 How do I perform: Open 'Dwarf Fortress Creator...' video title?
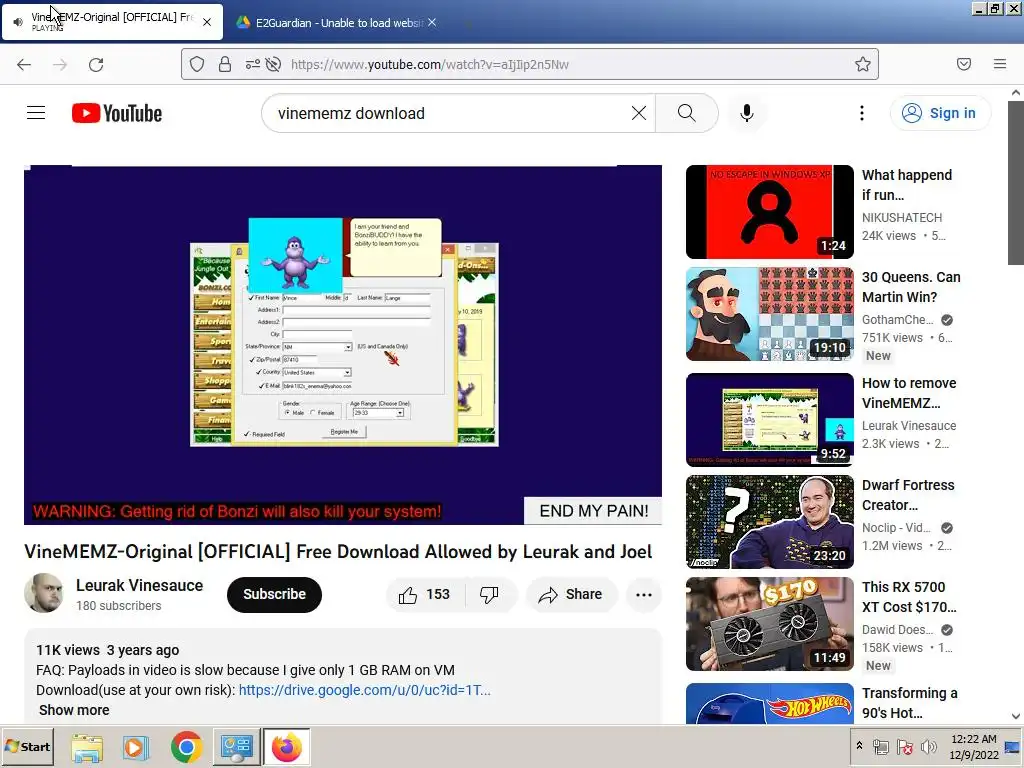[x=908, y=495]
